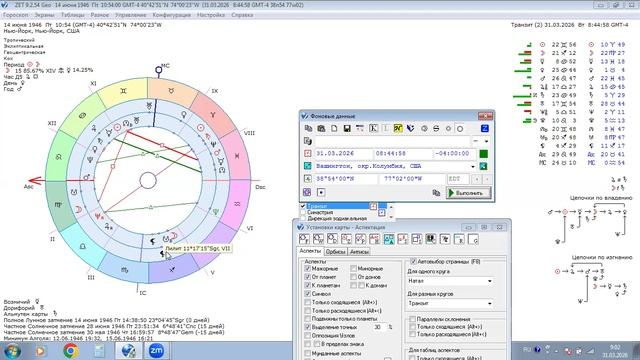
Task: Toggle the Автовыбор страницы (F8) checkbox
Action: pyautogui.click(x=413, y=261)
